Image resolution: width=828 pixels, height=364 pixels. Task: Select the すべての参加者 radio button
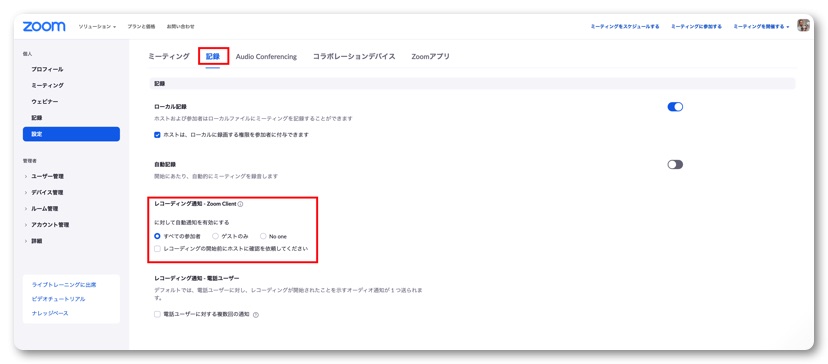[x=157, y=236]
